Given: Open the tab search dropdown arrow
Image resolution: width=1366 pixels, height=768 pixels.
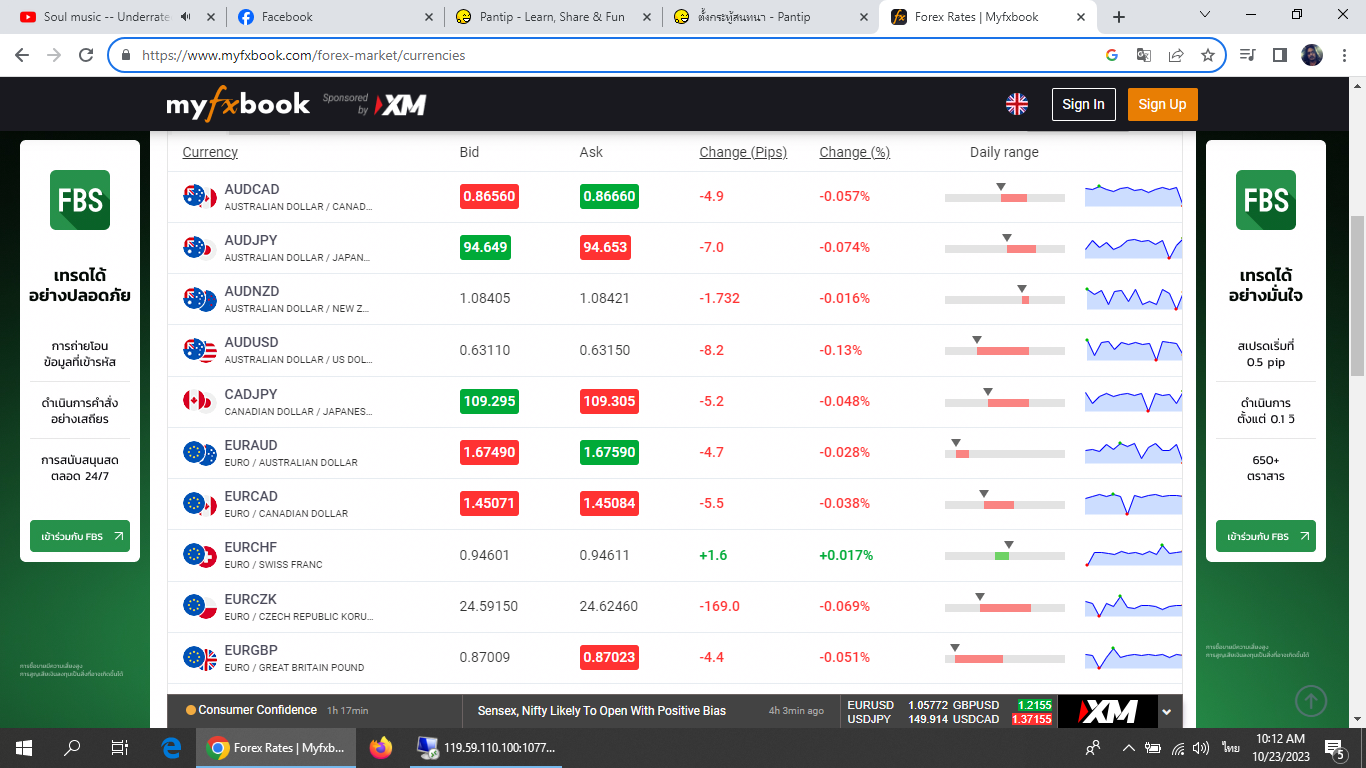Looking at the screenshot, I should point(1205,15).
